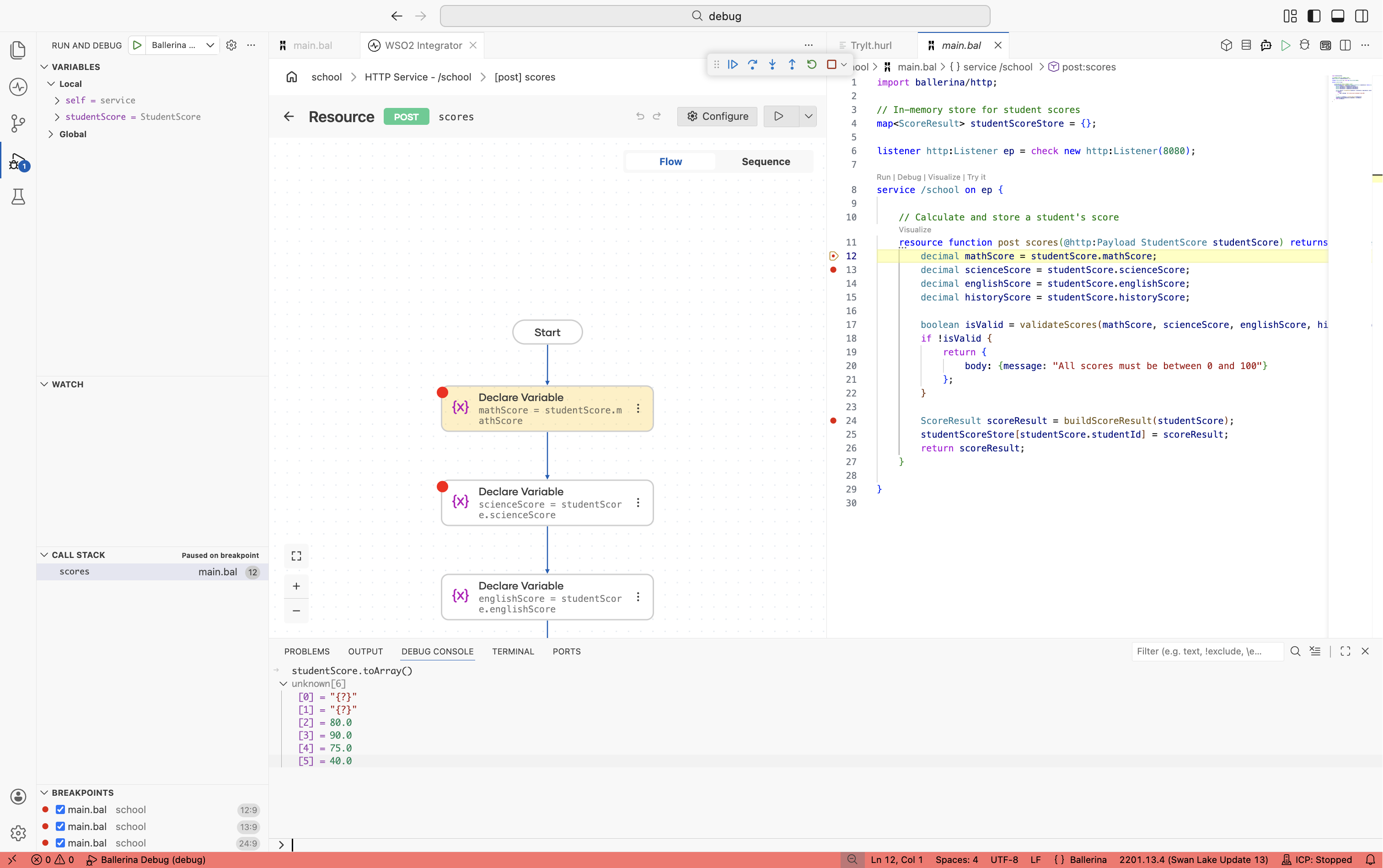Viewport: 1383px width, 868px height.
Task: Collapse the unknown[6] result in debug console
Action: click(x=283, y=684)
